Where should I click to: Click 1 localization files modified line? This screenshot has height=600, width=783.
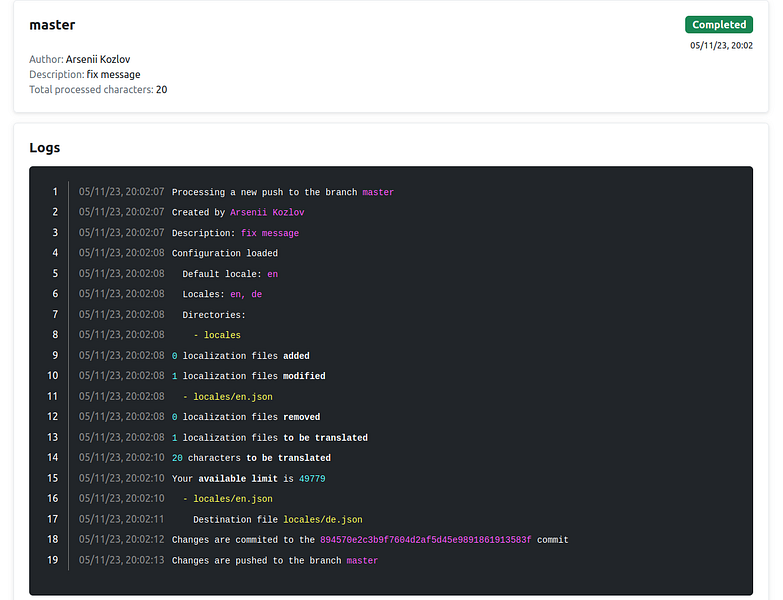click(x=249, y=376)
